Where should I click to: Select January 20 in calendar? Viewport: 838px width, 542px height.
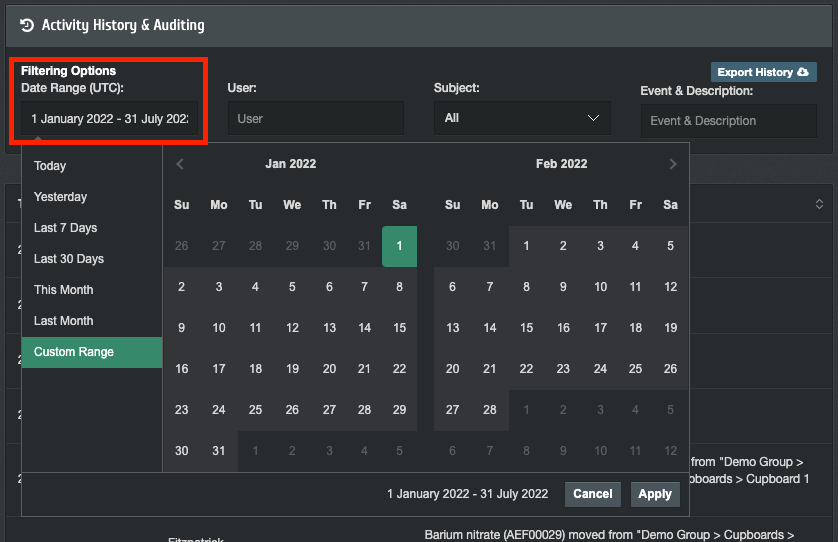pos(329,369)
